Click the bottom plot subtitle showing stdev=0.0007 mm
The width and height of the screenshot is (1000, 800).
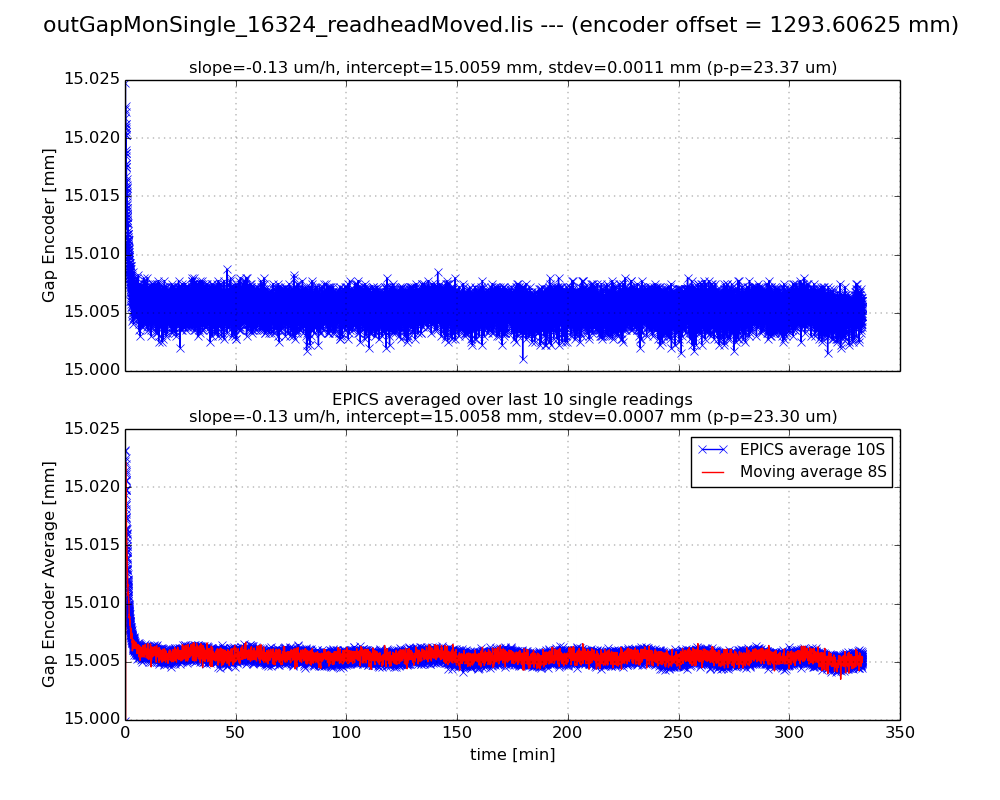512,417
